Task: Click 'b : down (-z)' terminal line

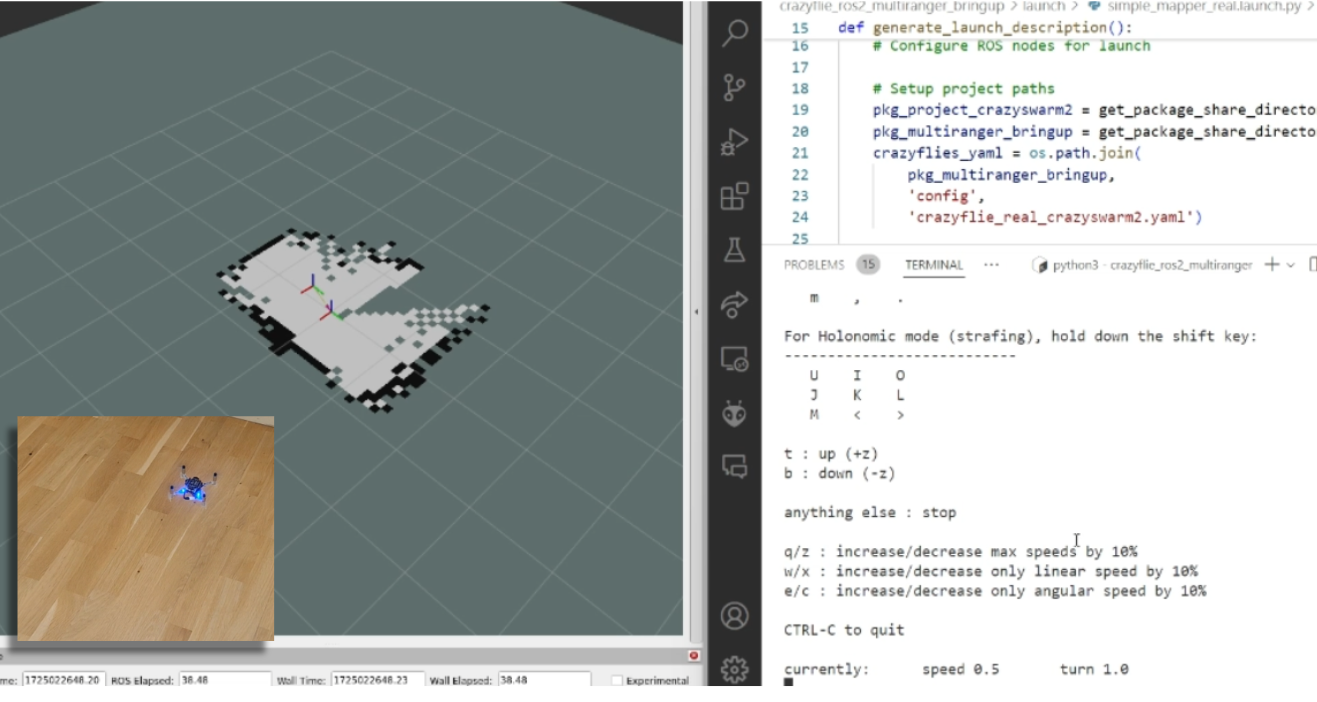Action: [x=839, y=473]
